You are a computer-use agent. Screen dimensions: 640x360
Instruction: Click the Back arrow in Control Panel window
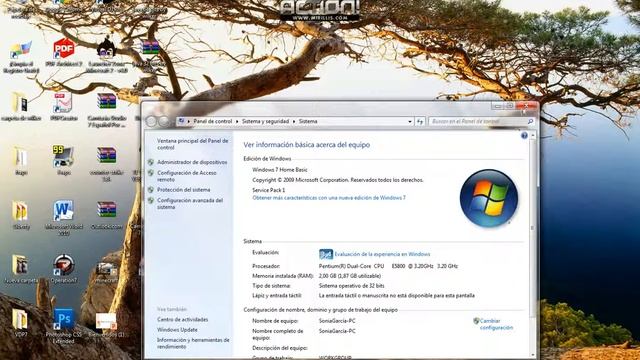coord(151,121)
